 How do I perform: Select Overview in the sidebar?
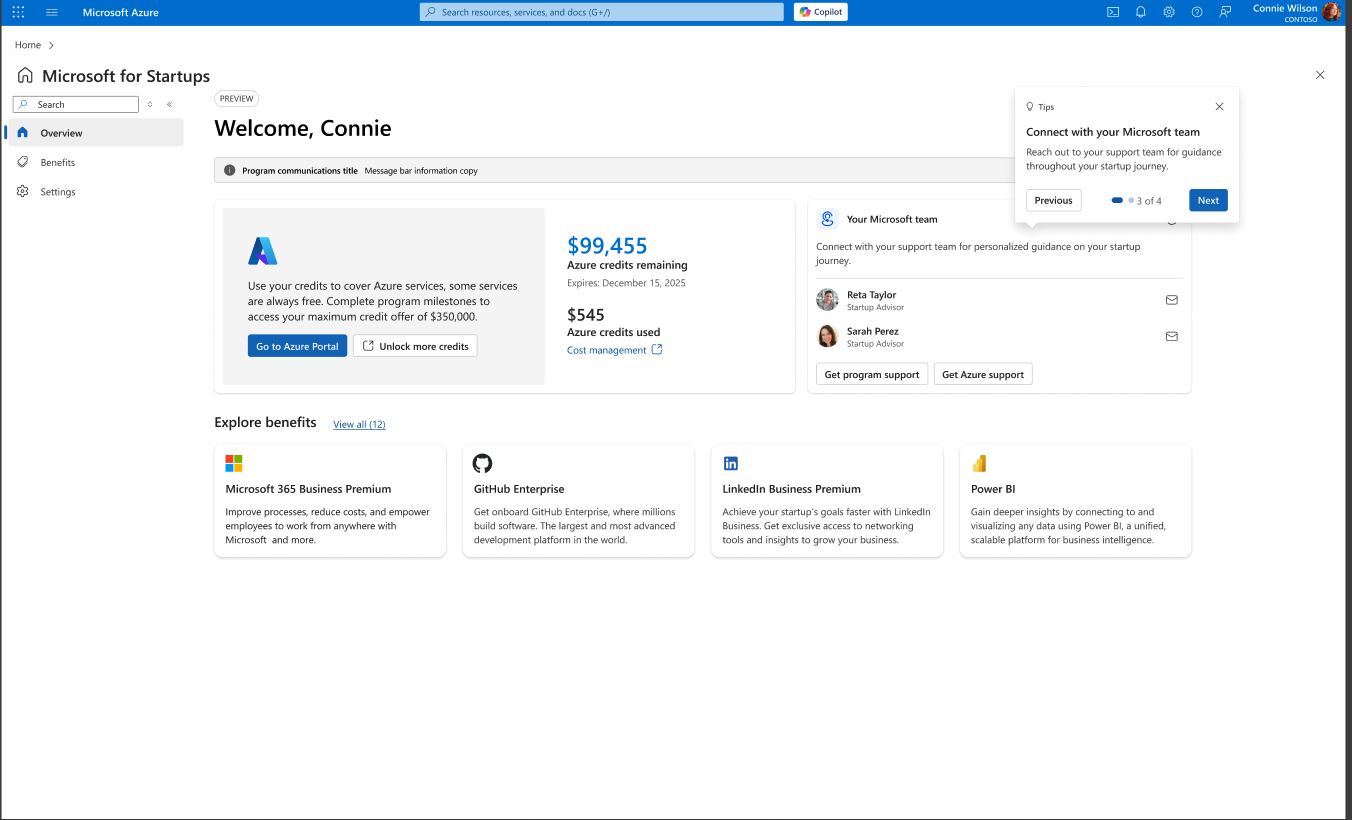(96, 133)
